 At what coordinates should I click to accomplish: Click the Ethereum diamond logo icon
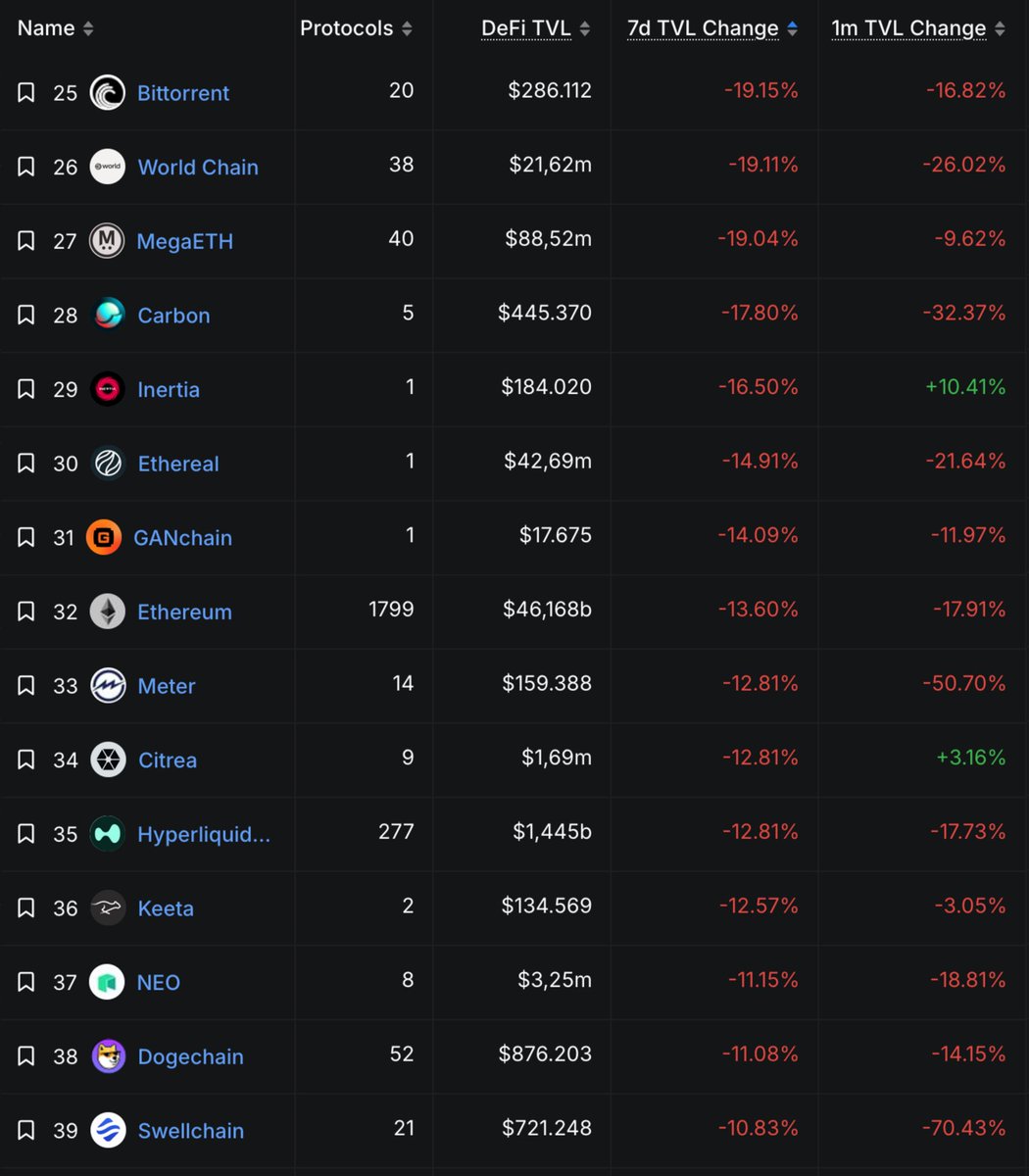[108, 612]
